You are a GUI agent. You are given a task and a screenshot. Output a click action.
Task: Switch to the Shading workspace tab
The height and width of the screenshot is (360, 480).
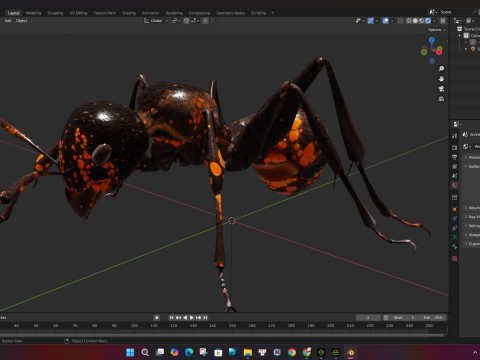click(129, 13)
